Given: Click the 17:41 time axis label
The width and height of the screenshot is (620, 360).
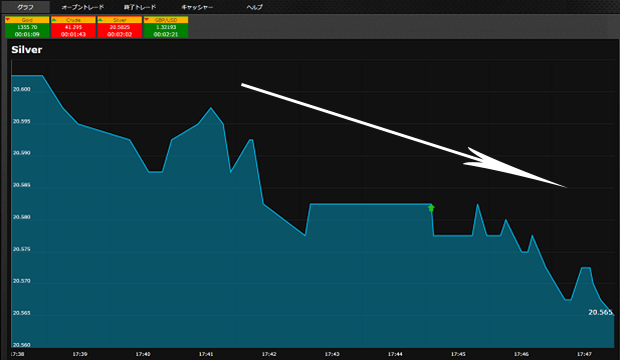Looking at the screenshot, I should coord(206,354).
